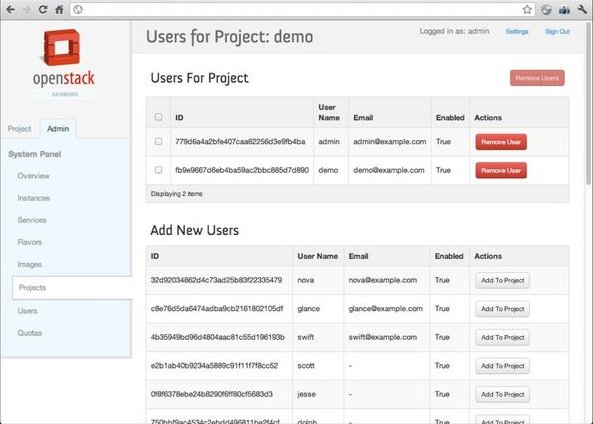Click the browser reload icon

click(43, 9)
